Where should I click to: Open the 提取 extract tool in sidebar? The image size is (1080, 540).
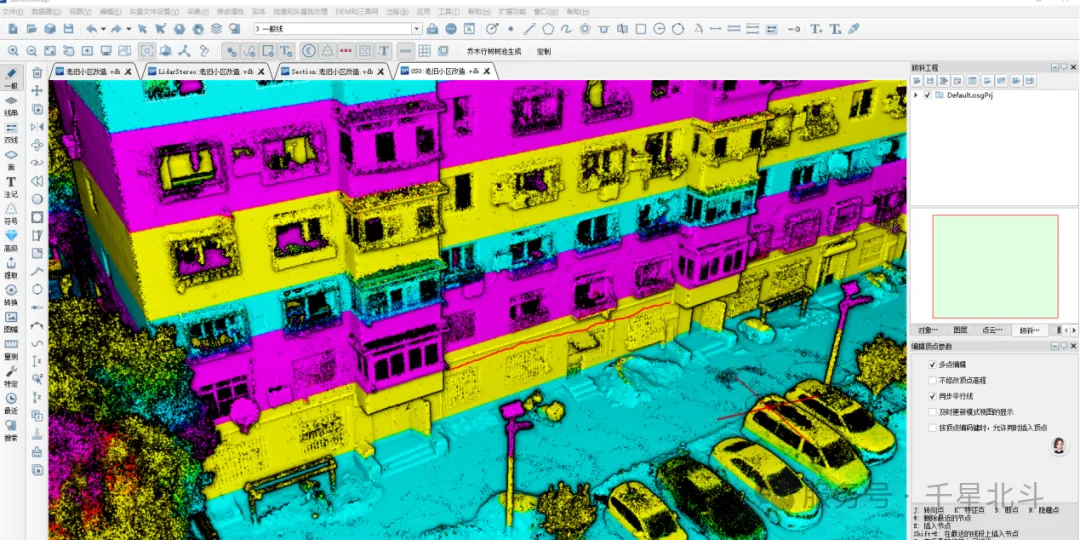coord(11,267)
